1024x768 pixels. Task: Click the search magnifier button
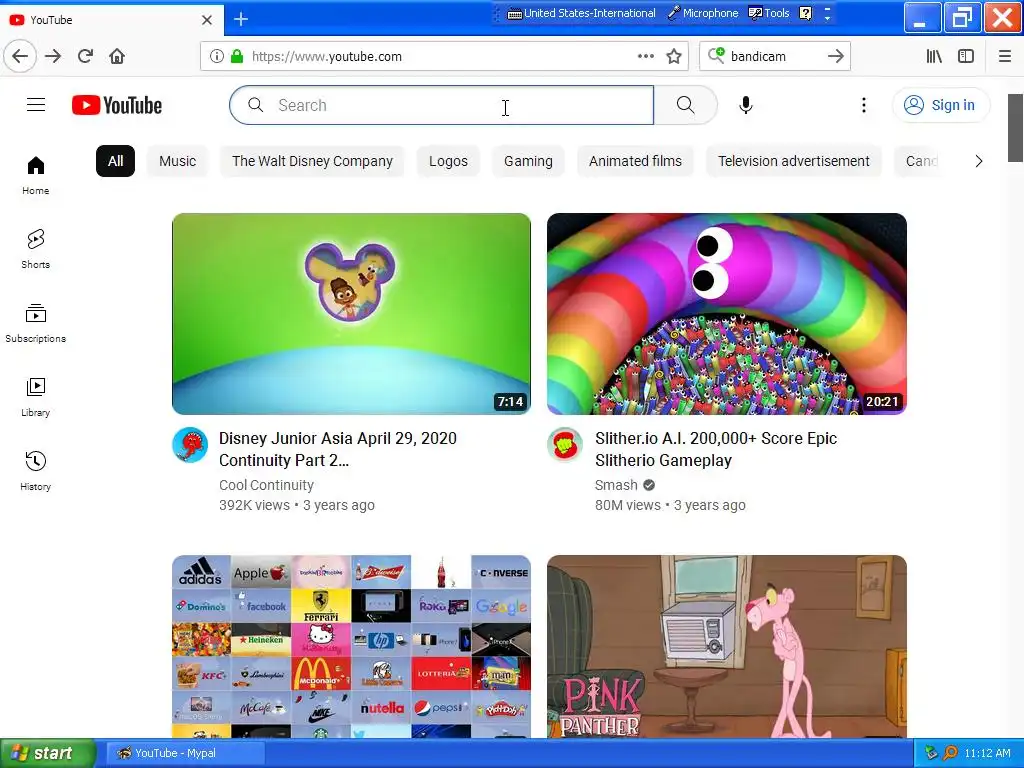pyautogui.click(x=685, y=104)
